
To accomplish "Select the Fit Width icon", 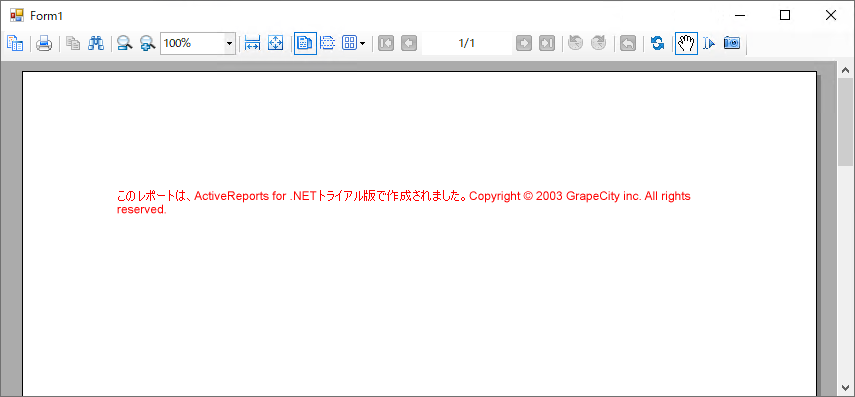I will click(252, 43).
